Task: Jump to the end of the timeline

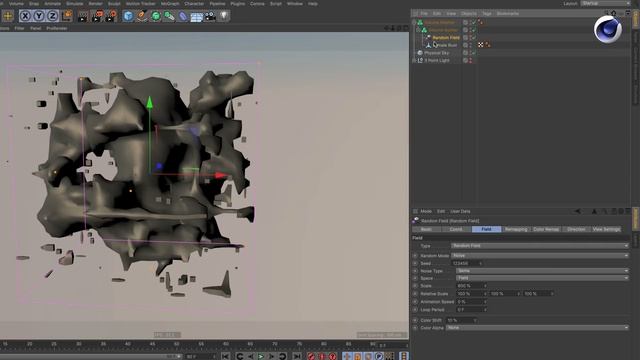Action: [x=297, y=356]
